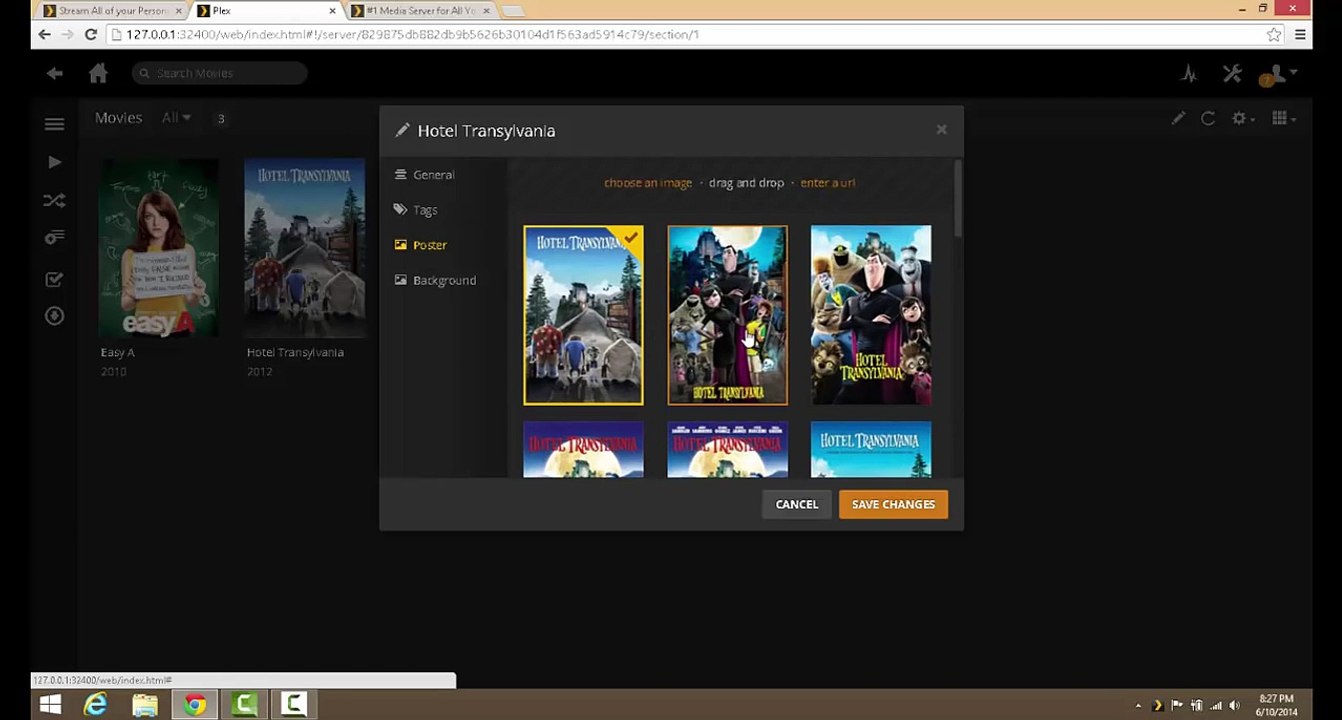Viewport: 1342px width, 720px height.
Task: Open the settings wrench-and-screwdriver icon
Action: (x=1232, y=74)
